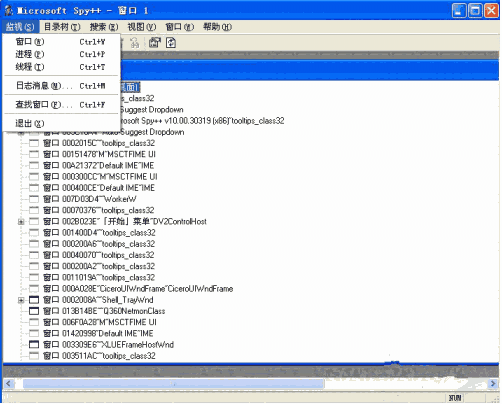
Task: Expand the 0002008A Shell_TrayWnd tree node
Action: click(x=21, y=300)
